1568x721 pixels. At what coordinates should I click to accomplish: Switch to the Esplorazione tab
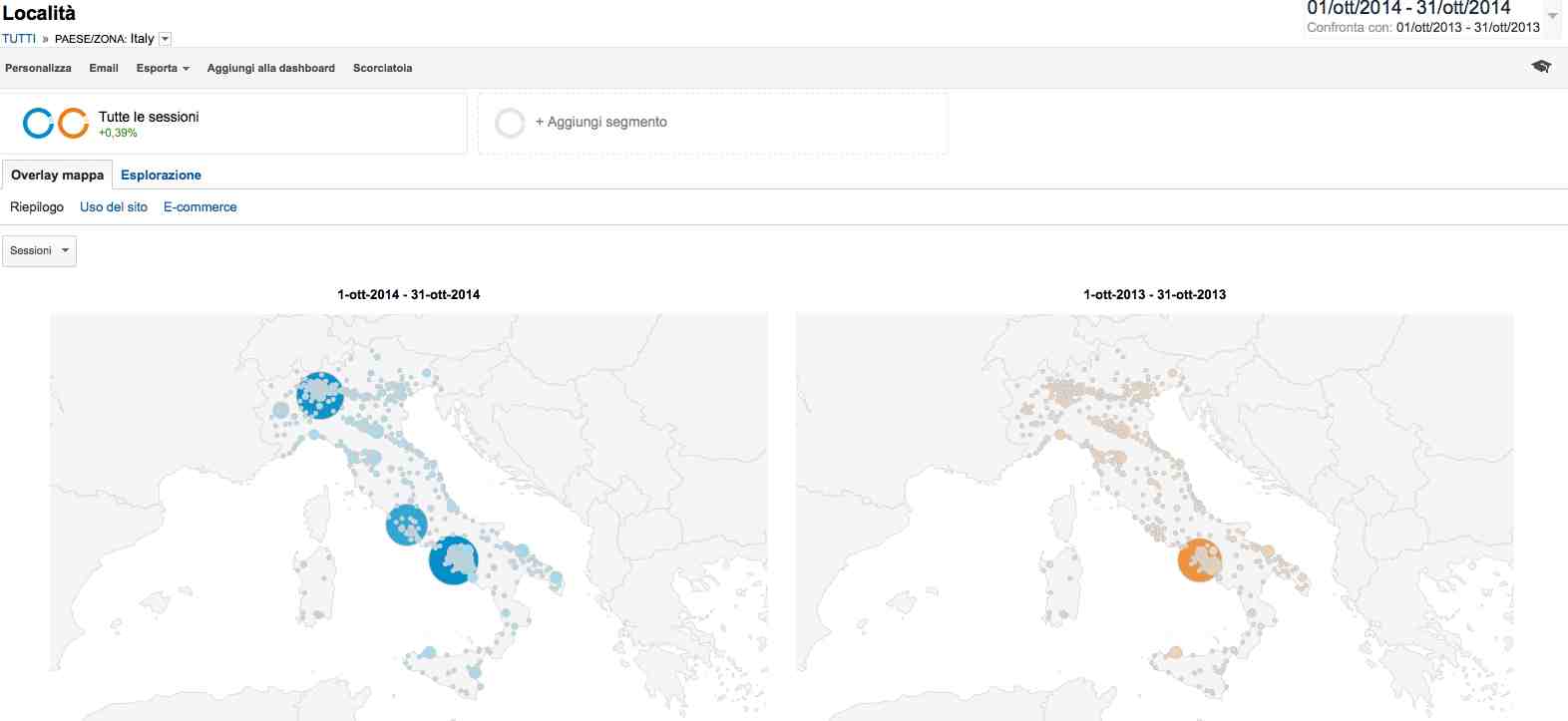click(x=161, y=175)
